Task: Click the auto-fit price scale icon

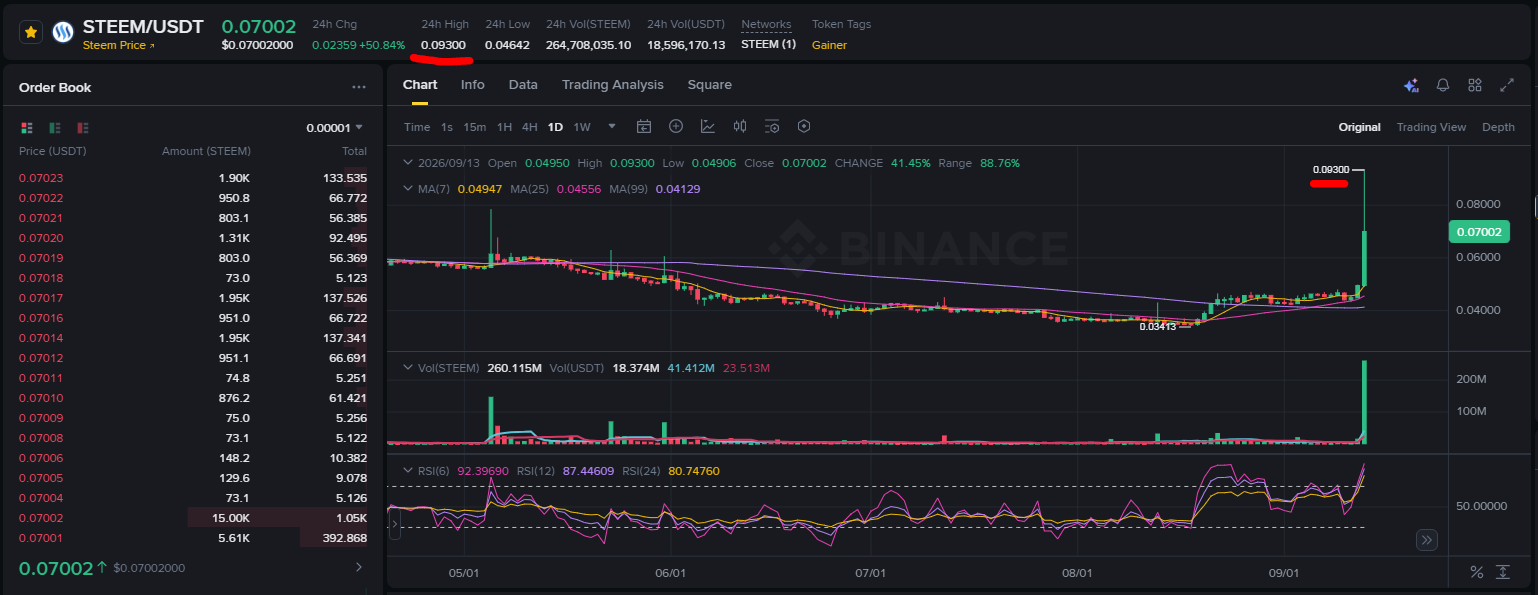Action: click(x=1503, y=572)
